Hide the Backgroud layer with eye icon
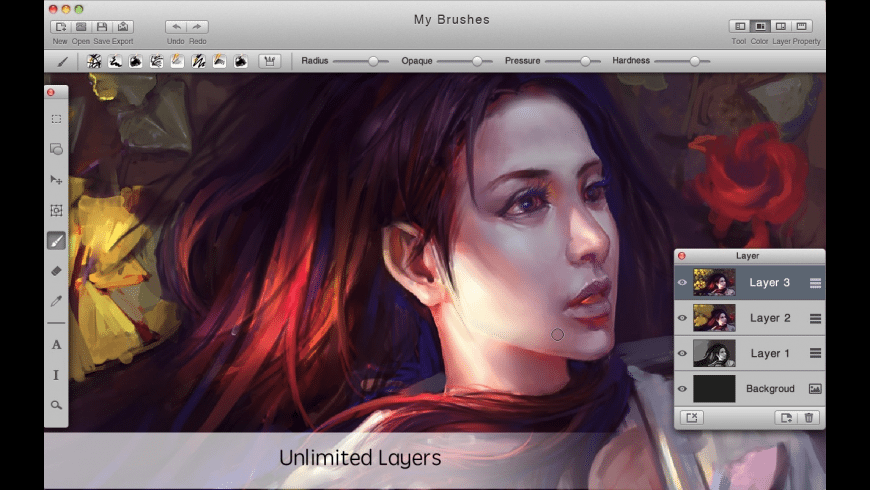870x490 pixels. pos(682,389)
